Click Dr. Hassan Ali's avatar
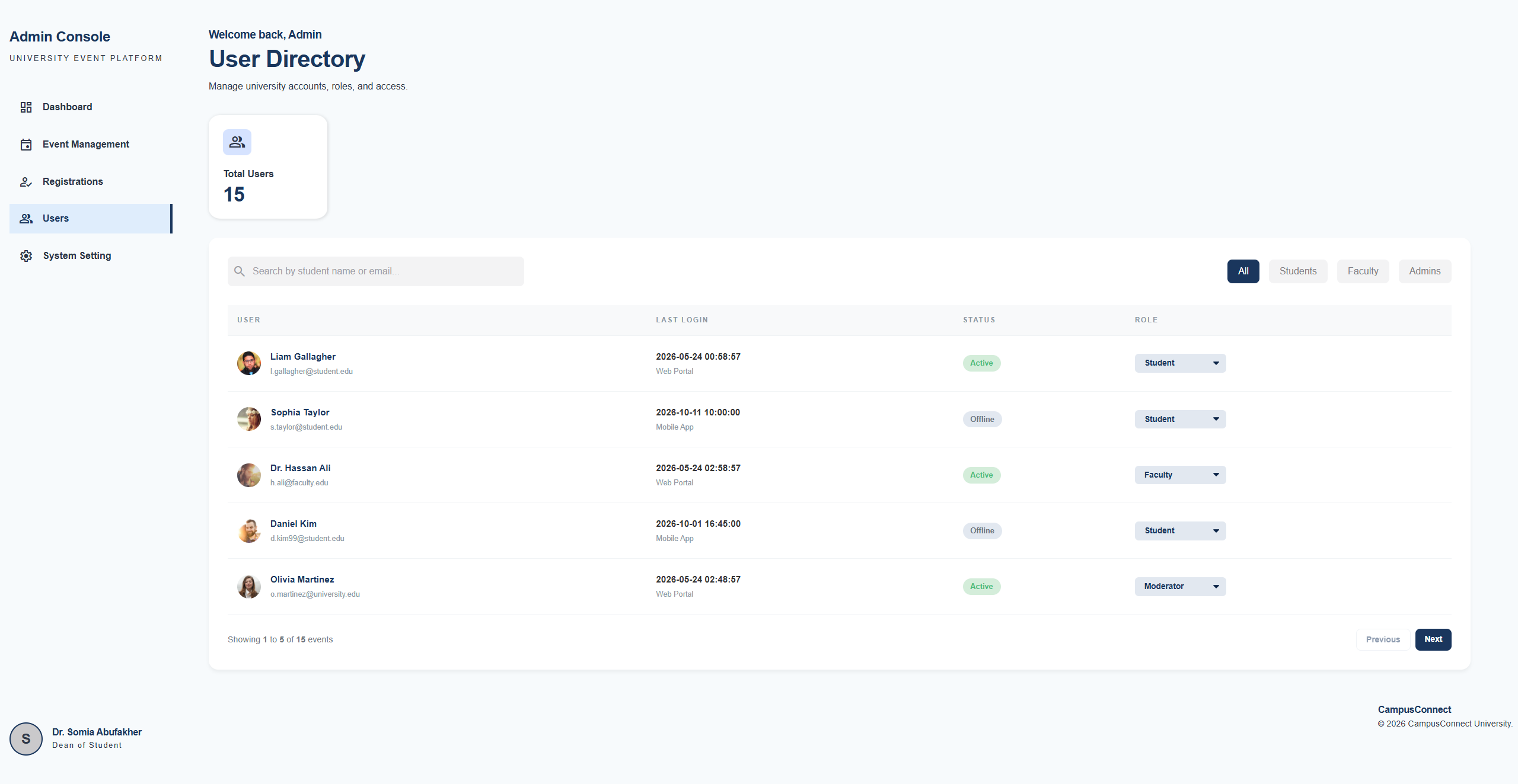The width and height of the screenshot is (1518, 784). pyautogui.click(x=249, y=475)
